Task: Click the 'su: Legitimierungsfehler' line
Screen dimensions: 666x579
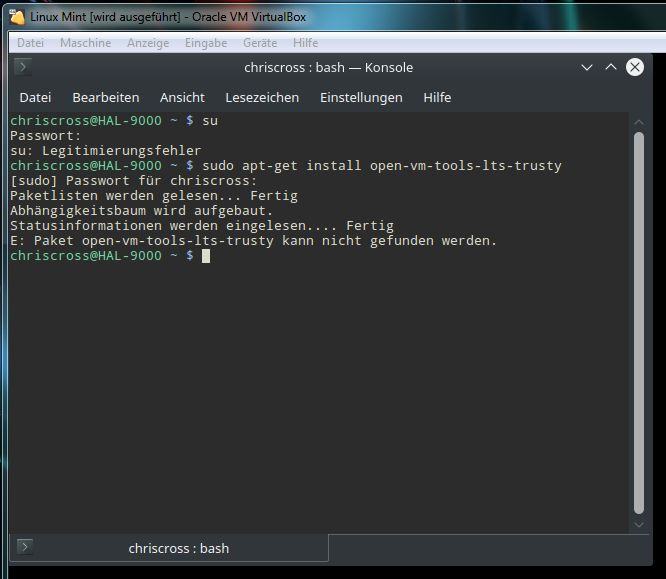Action: pyautogui.click(x=105, y=151)
